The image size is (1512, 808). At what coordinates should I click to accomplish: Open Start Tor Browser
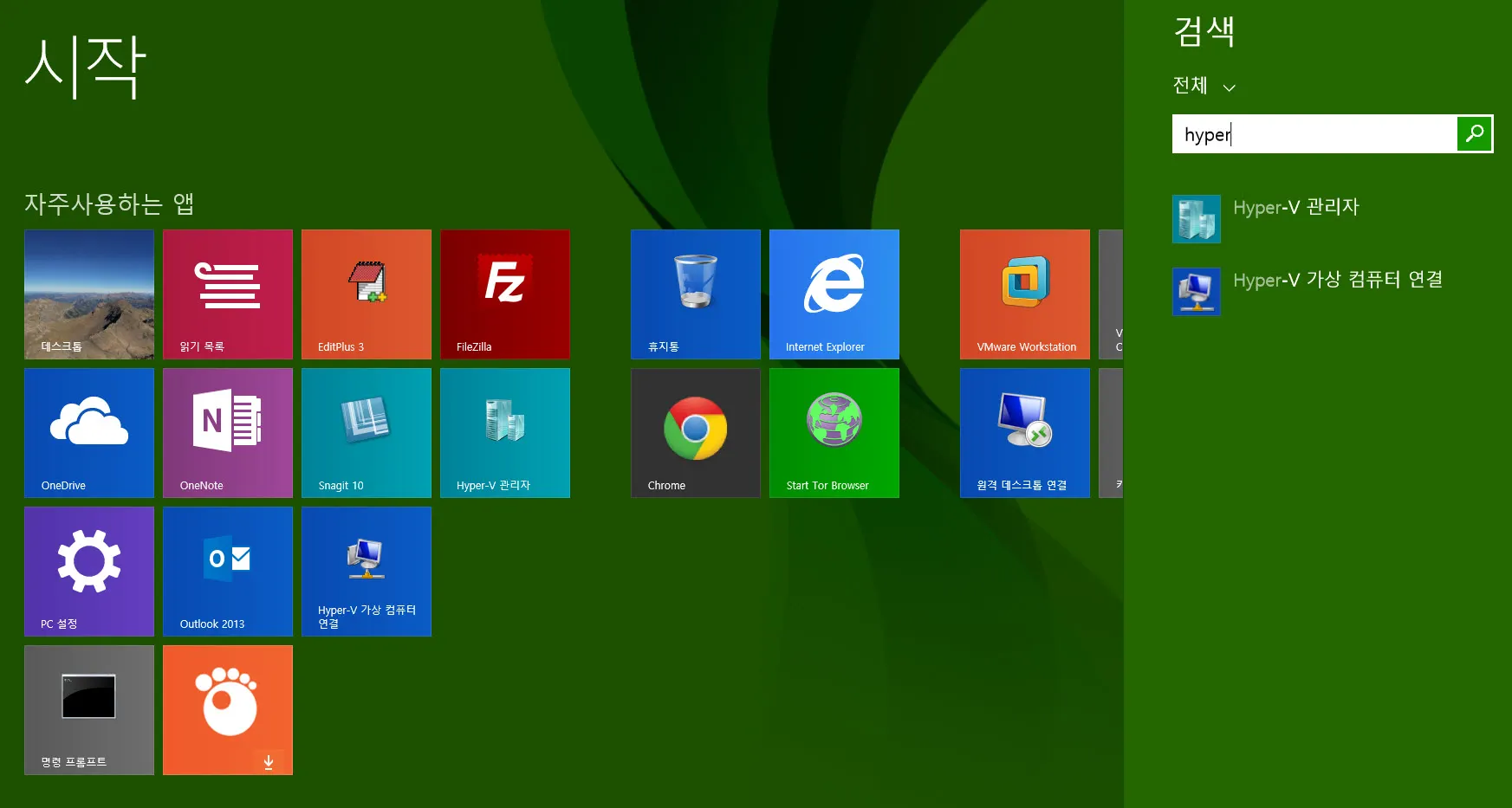coord(834,433)
